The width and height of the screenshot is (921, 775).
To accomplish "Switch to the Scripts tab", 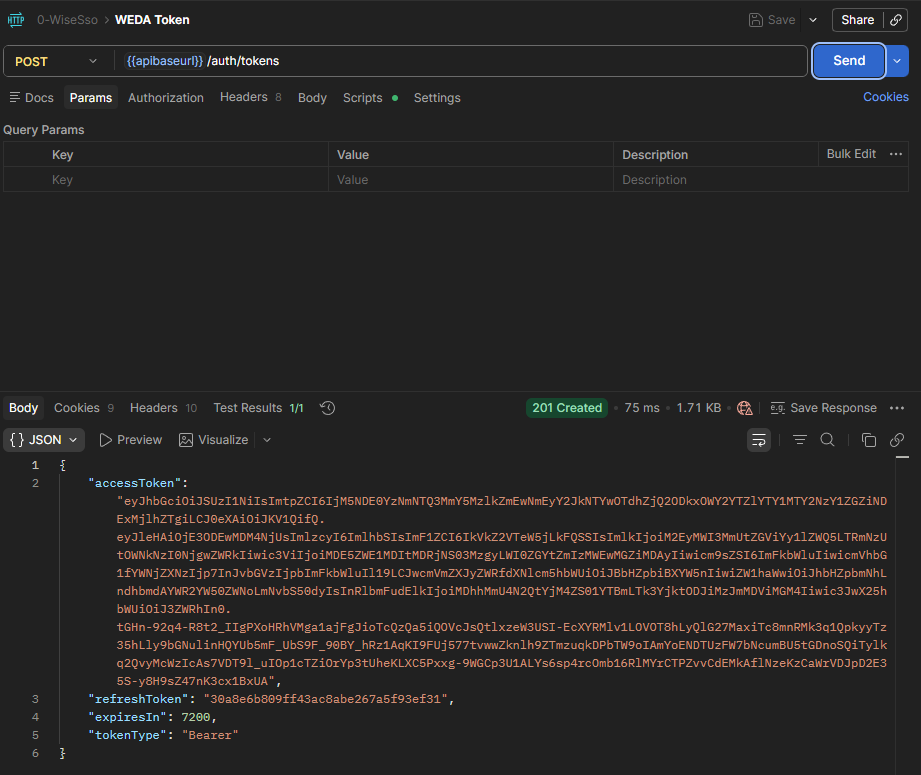I will (370, 98).
